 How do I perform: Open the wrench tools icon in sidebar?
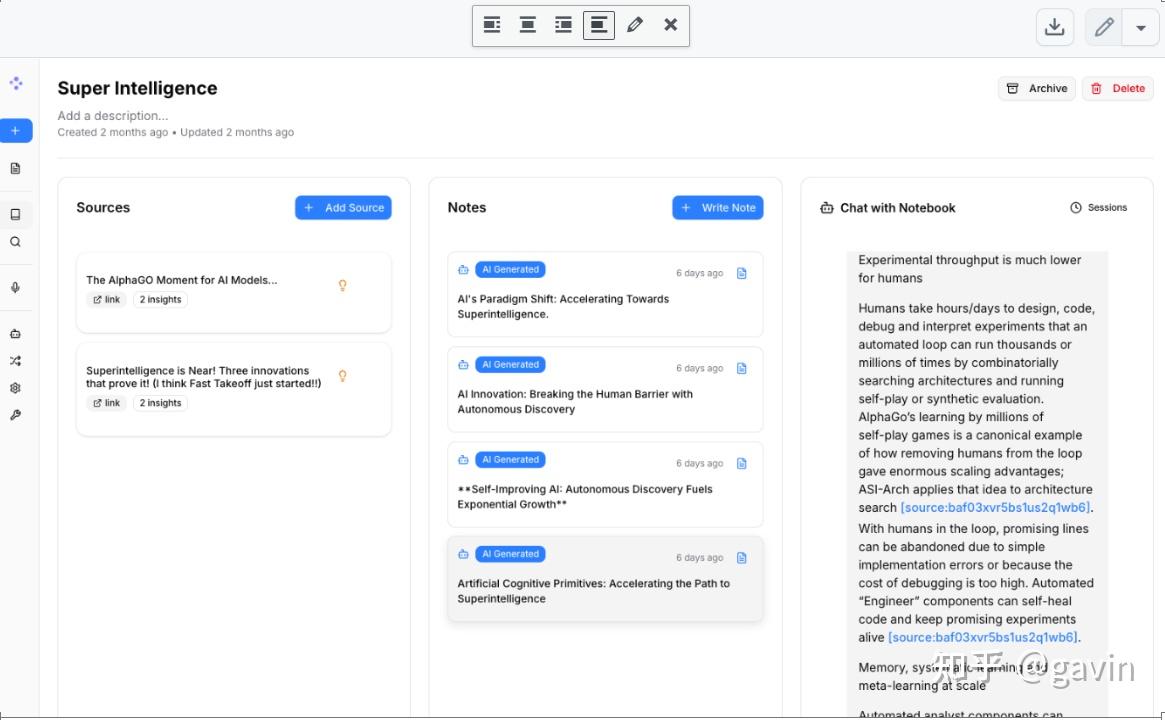click(x=16, y=415)
